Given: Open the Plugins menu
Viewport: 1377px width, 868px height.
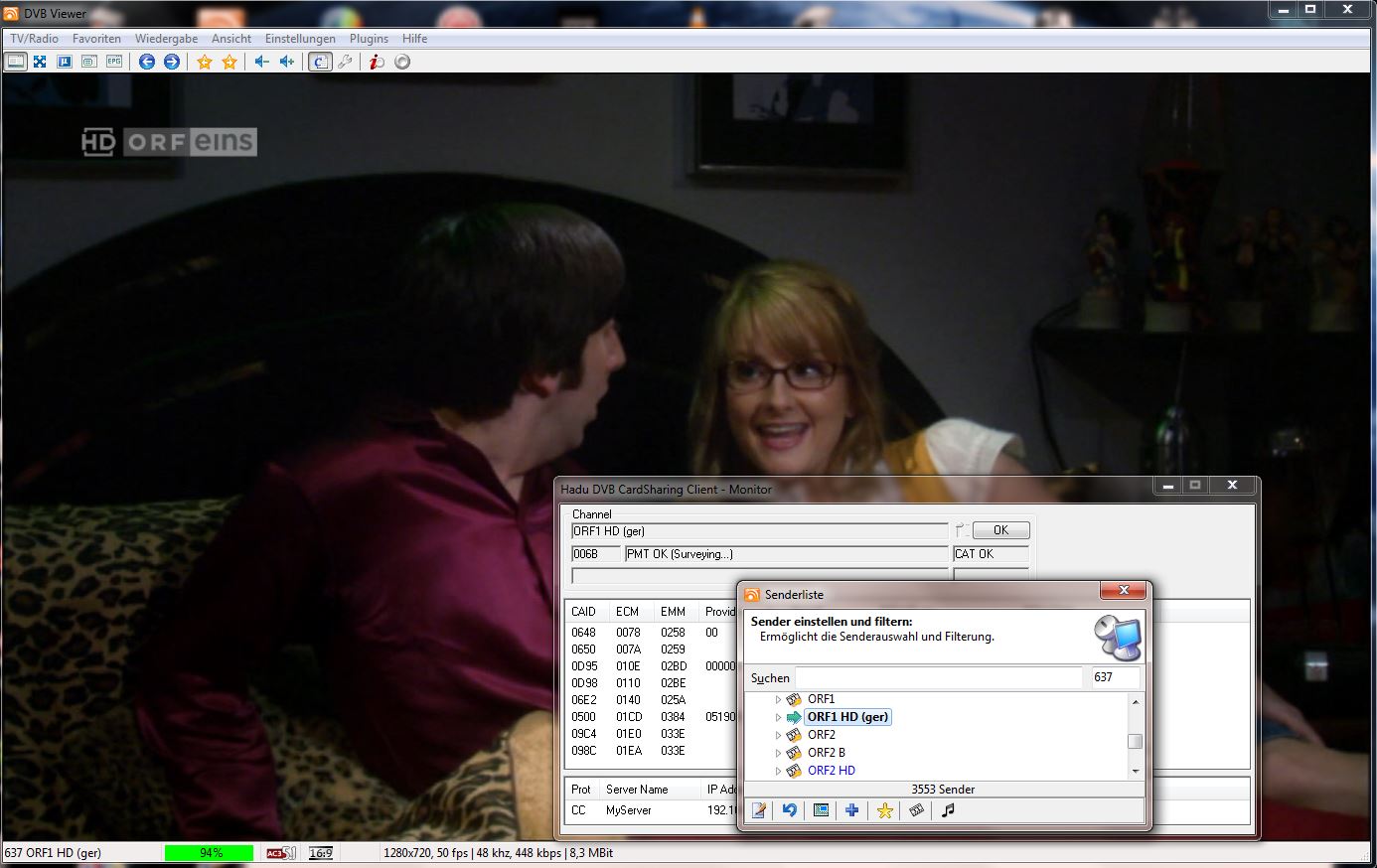Looking at the screenshot, I should [x=369, y=39].
